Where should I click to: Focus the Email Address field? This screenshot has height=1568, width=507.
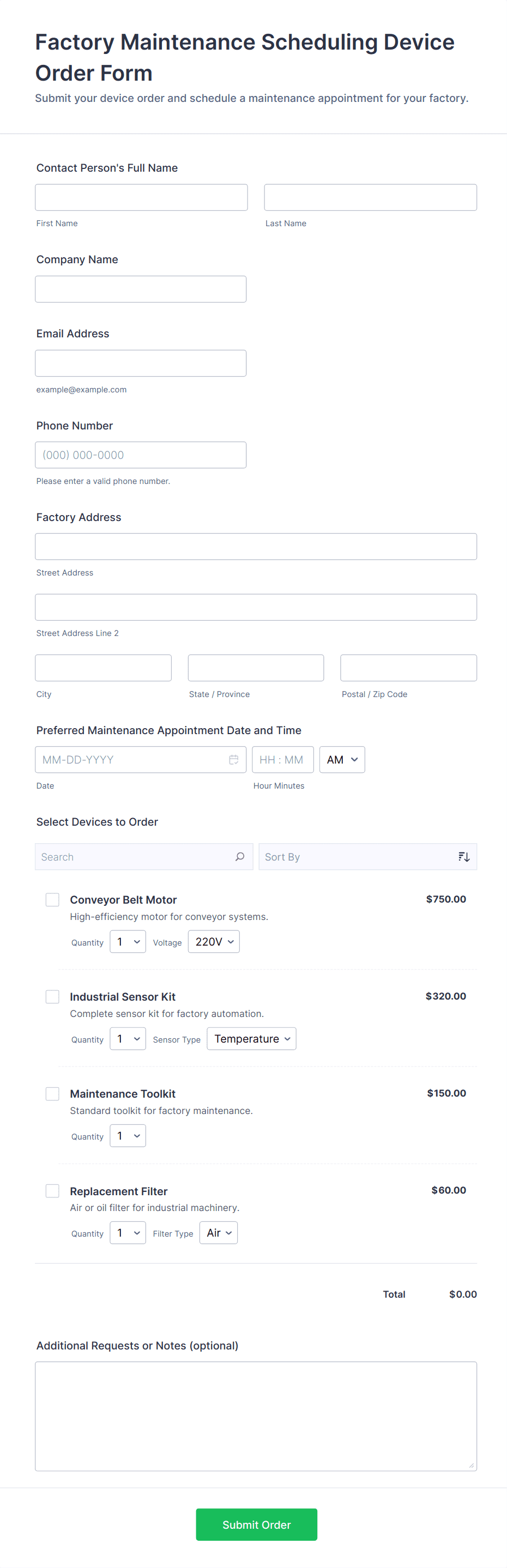click(141, 364)
